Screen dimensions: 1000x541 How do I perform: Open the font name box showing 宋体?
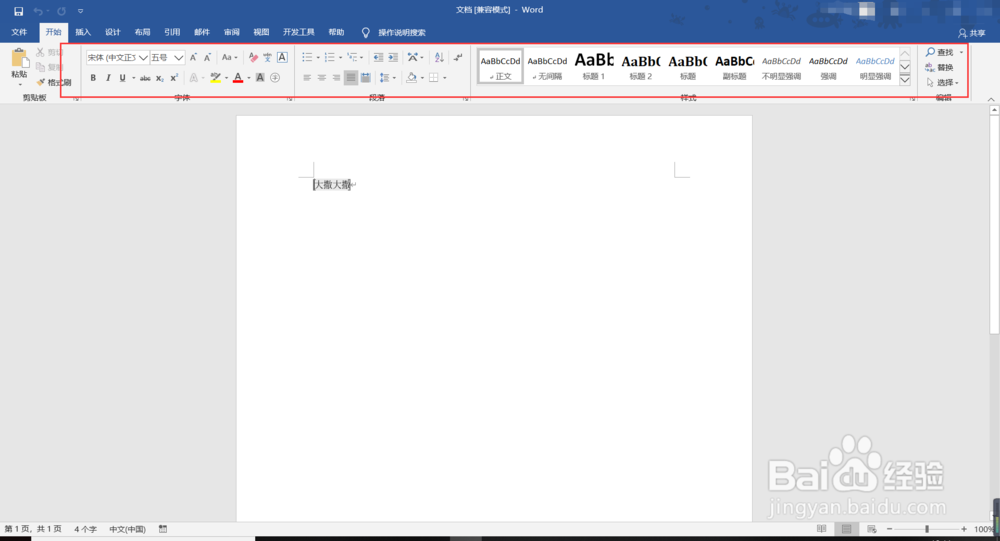tap(117, 57)
